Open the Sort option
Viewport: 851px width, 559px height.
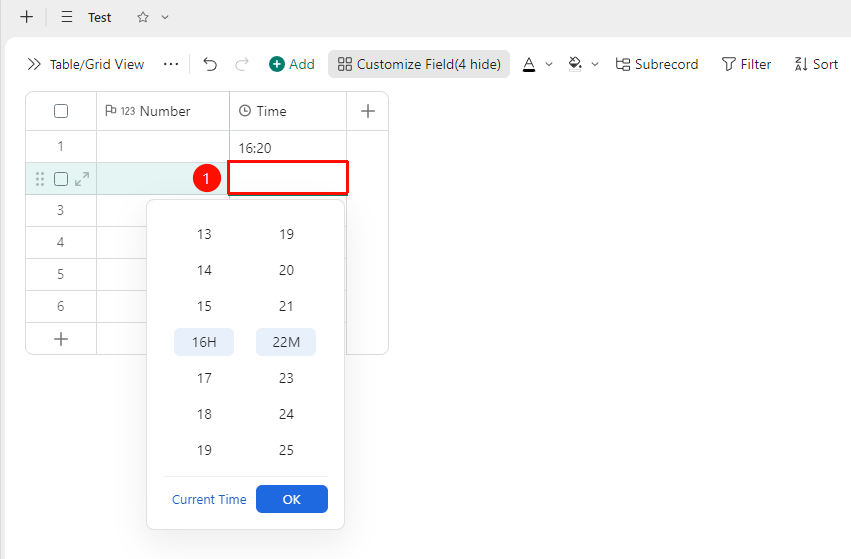(816, 64)
